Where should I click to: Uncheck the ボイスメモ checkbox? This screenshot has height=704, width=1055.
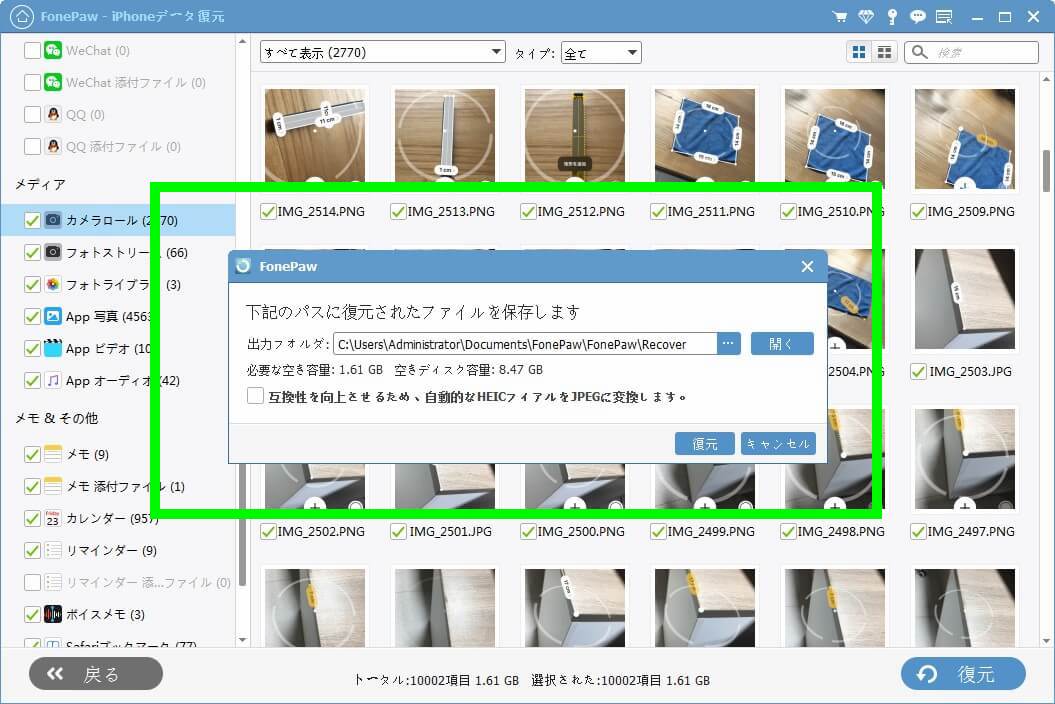click(32, 614)
